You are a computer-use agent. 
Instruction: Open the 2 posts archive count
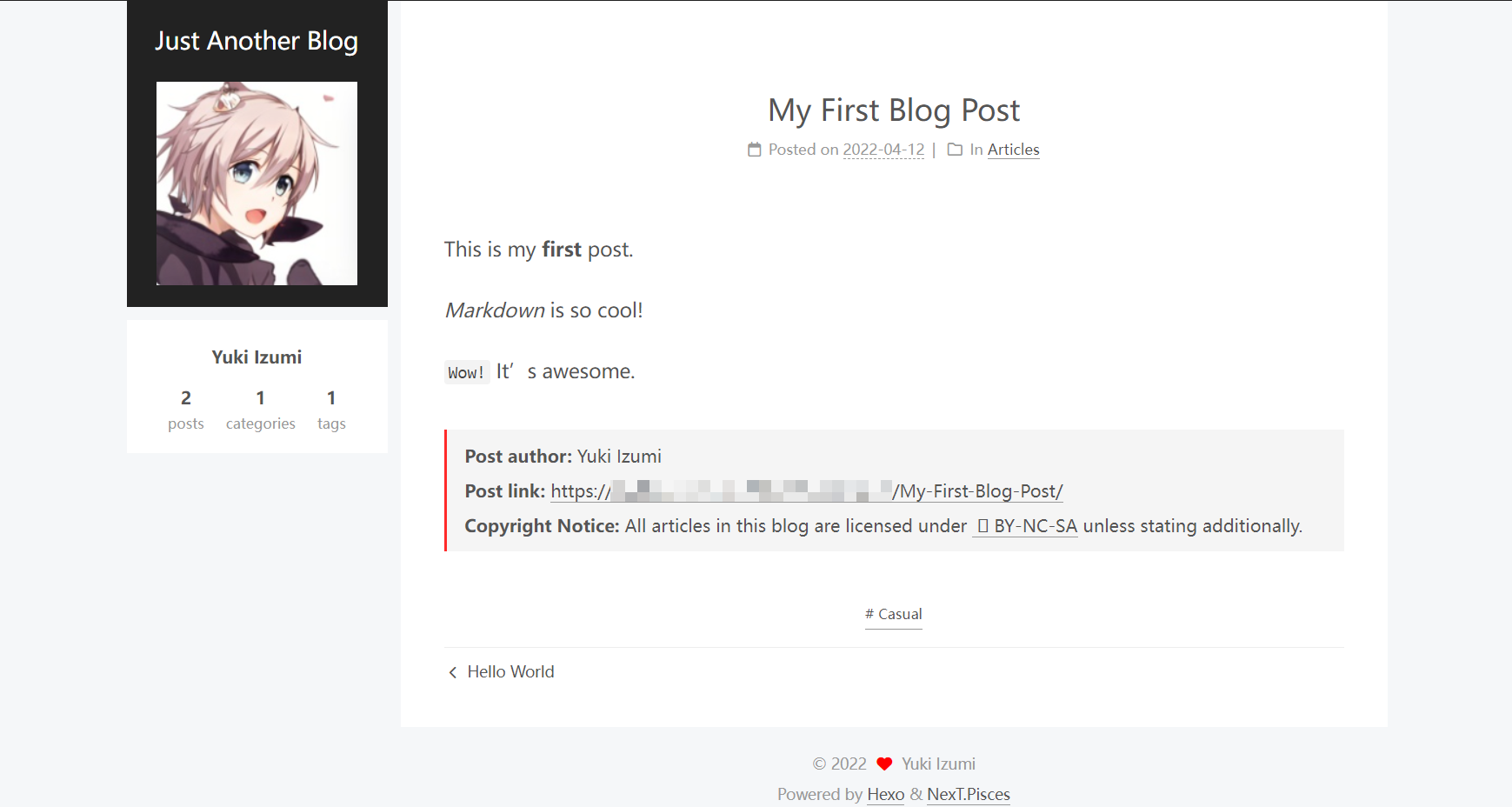(x=186, y=410)
